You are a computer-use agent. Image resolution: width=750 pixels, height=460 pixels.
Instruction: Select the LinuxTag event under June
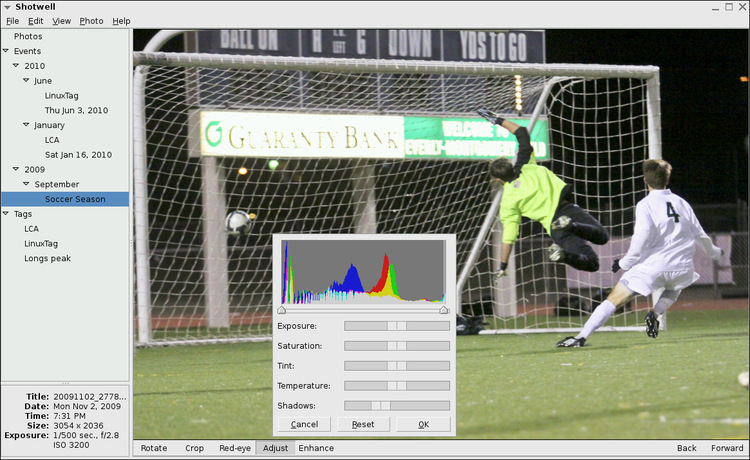tap(62, 96)
